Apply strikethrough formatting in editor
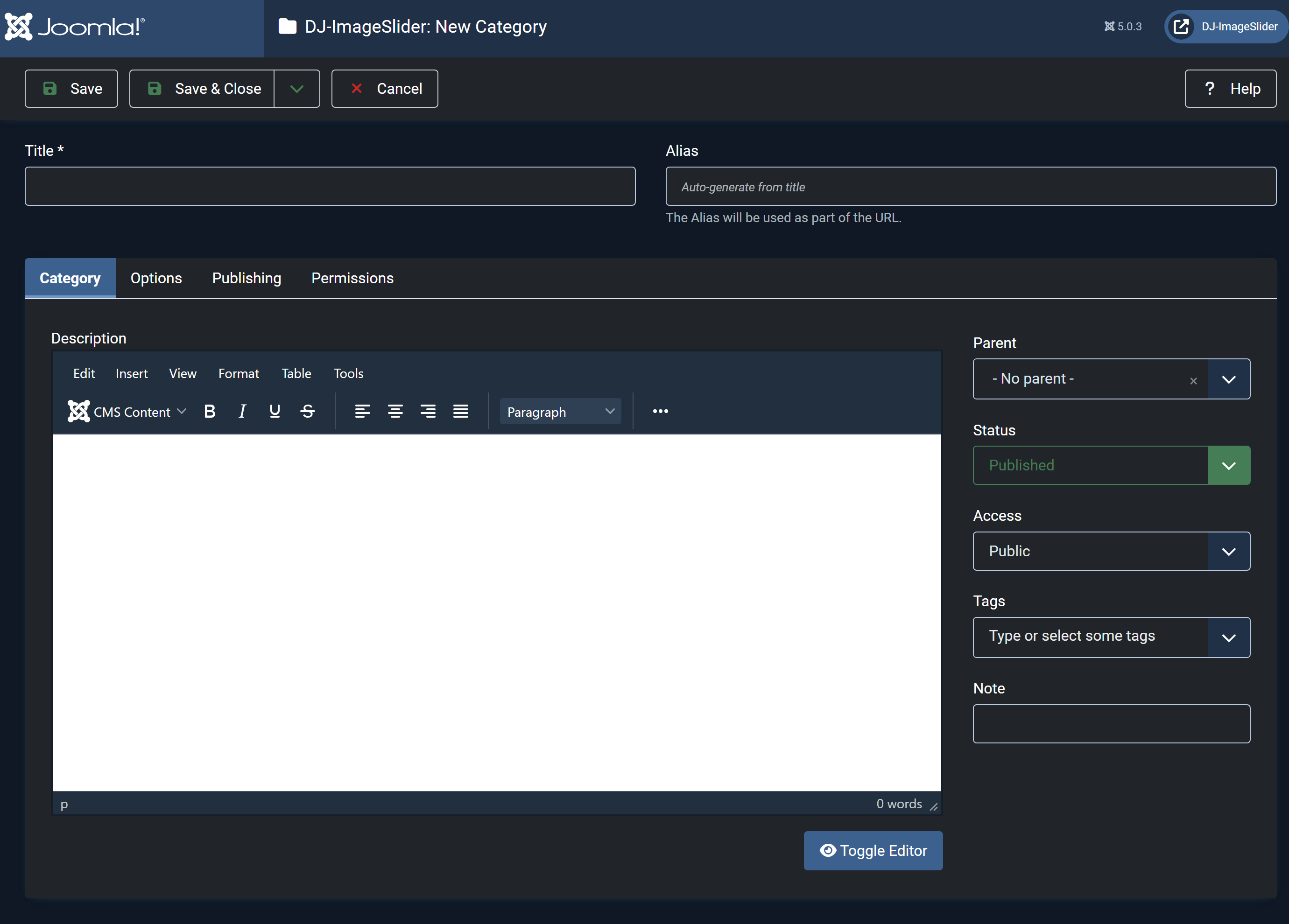This screenshot has height=924, width=1289. tap(308, 412)
